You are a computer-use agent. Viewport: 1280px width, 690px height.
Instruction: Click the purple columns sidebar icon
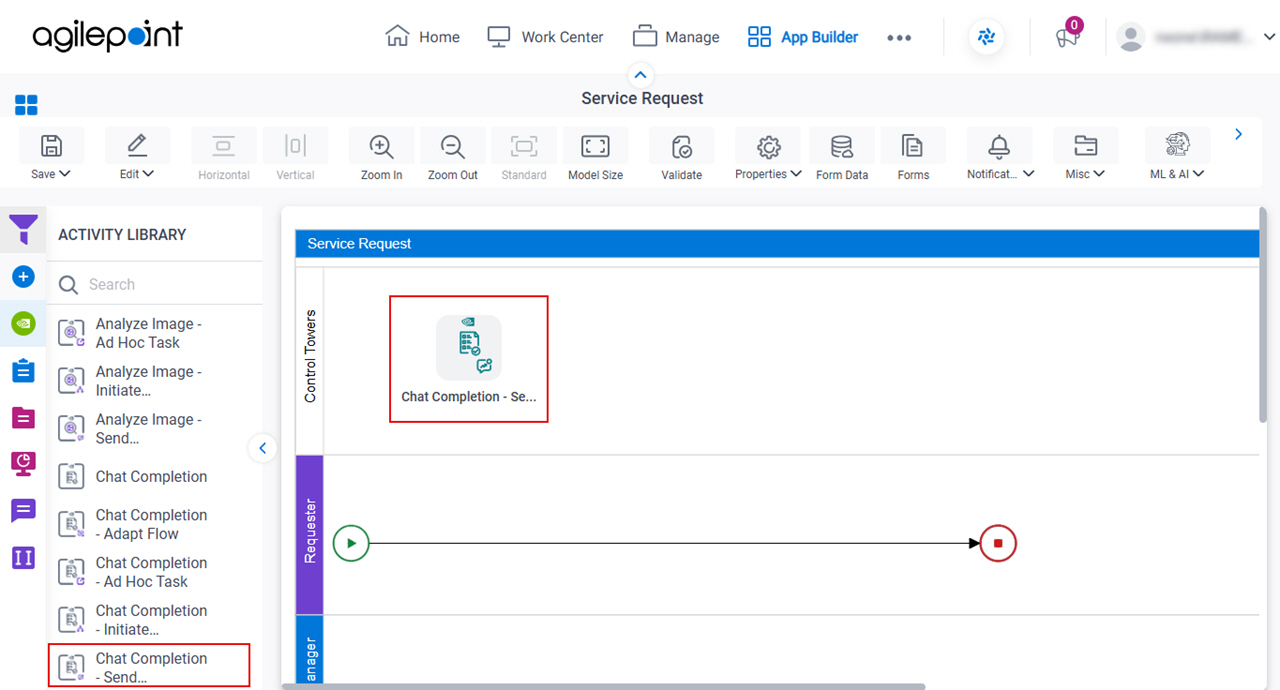click(x=24, y=557)
